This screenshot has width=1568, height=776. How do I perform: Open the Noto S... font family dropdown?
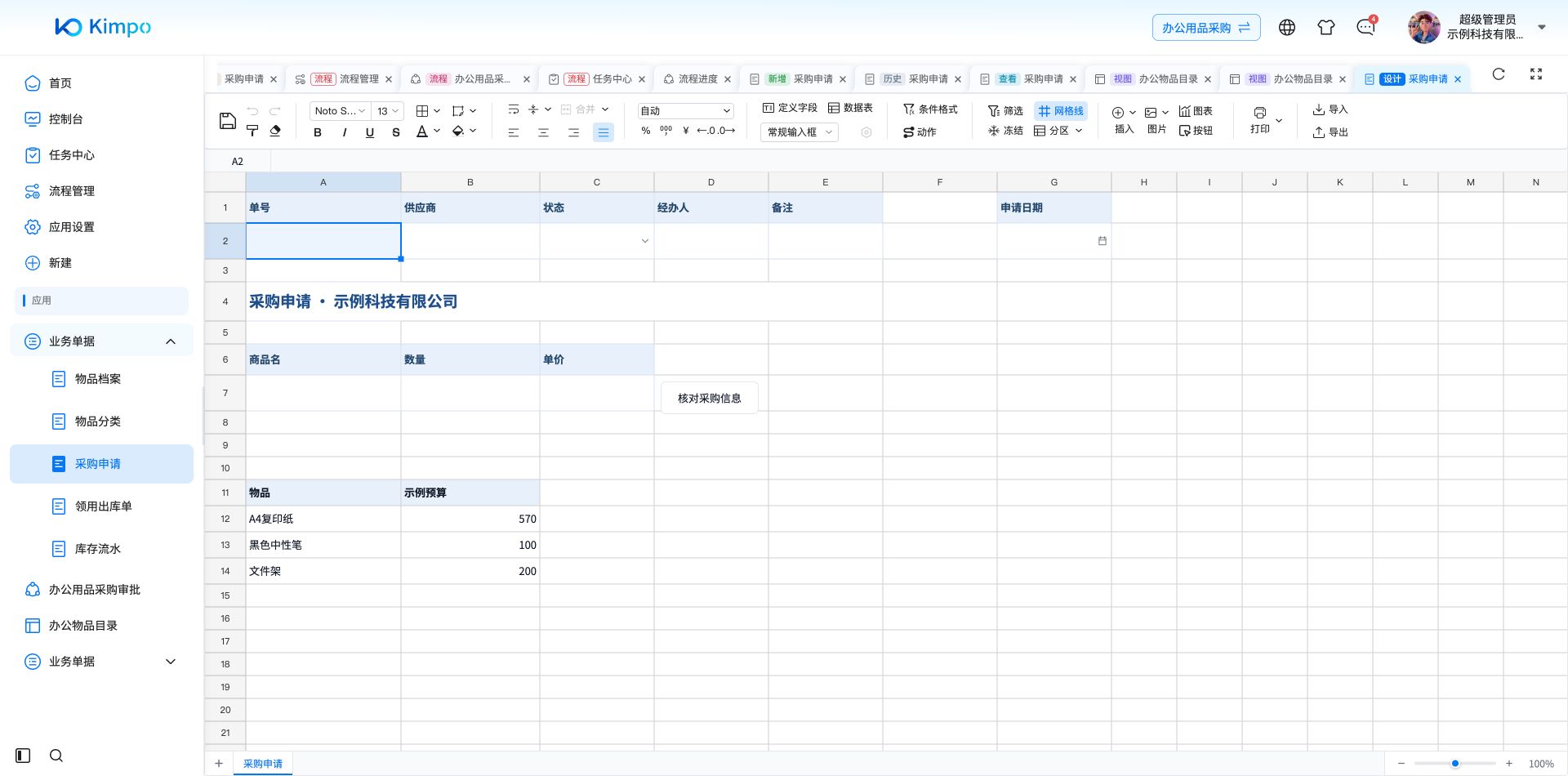click(x=340, y=111)
